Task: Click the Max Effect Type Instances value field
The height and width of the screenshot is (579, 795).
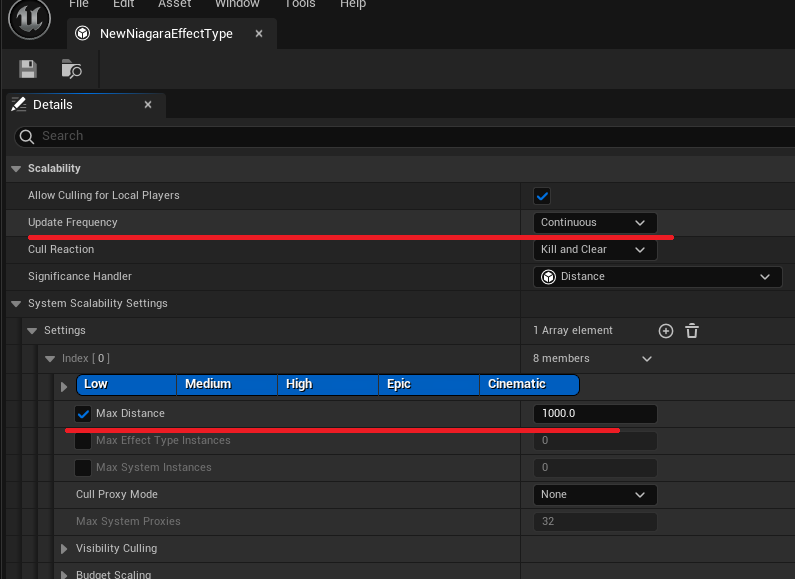Action: pos(595,441)
